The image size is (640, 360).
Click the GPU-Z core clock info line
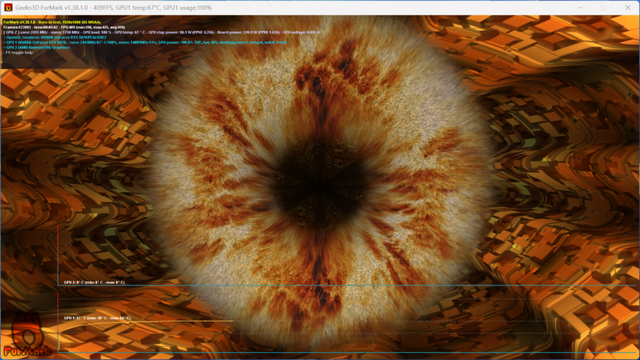pyautogui.click(x=162, y=32)
